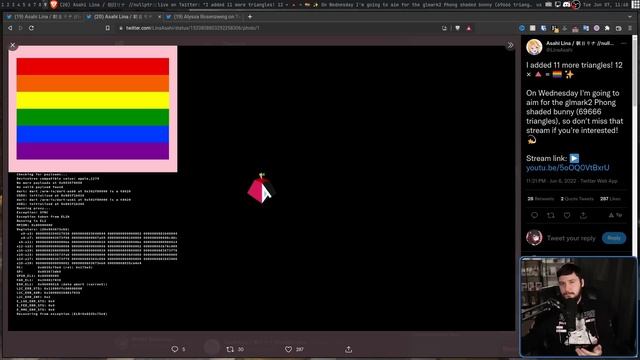Click the clock in the top panel
640x360 pixels.
[x=605, y=4]
